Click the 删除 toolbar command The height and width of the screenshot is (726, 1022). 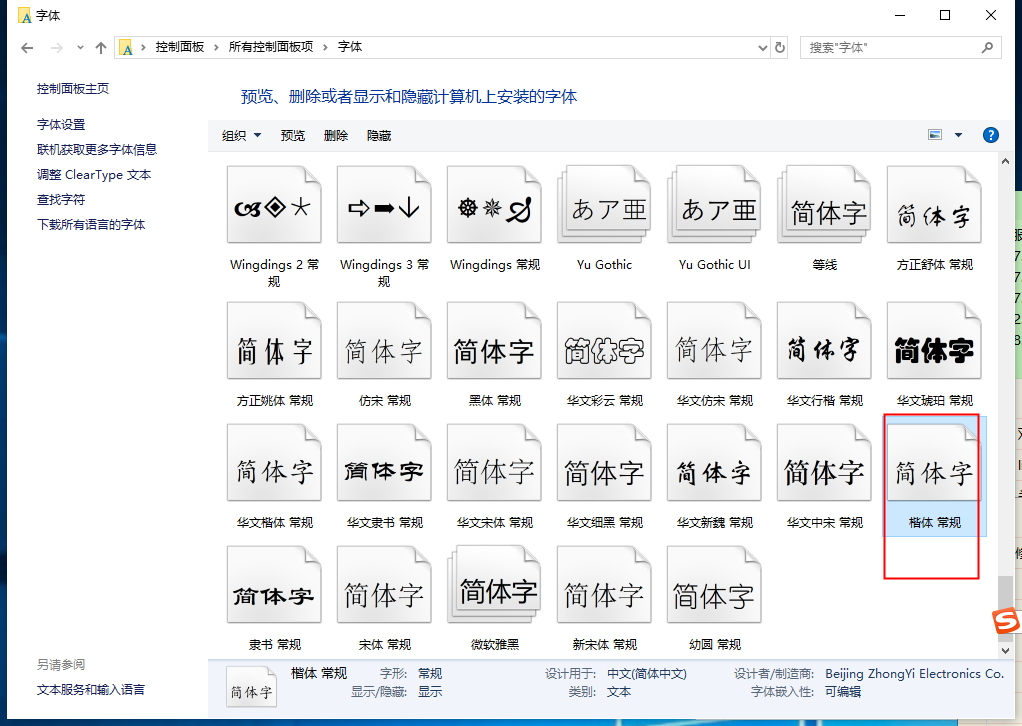(x=336, y=136)
